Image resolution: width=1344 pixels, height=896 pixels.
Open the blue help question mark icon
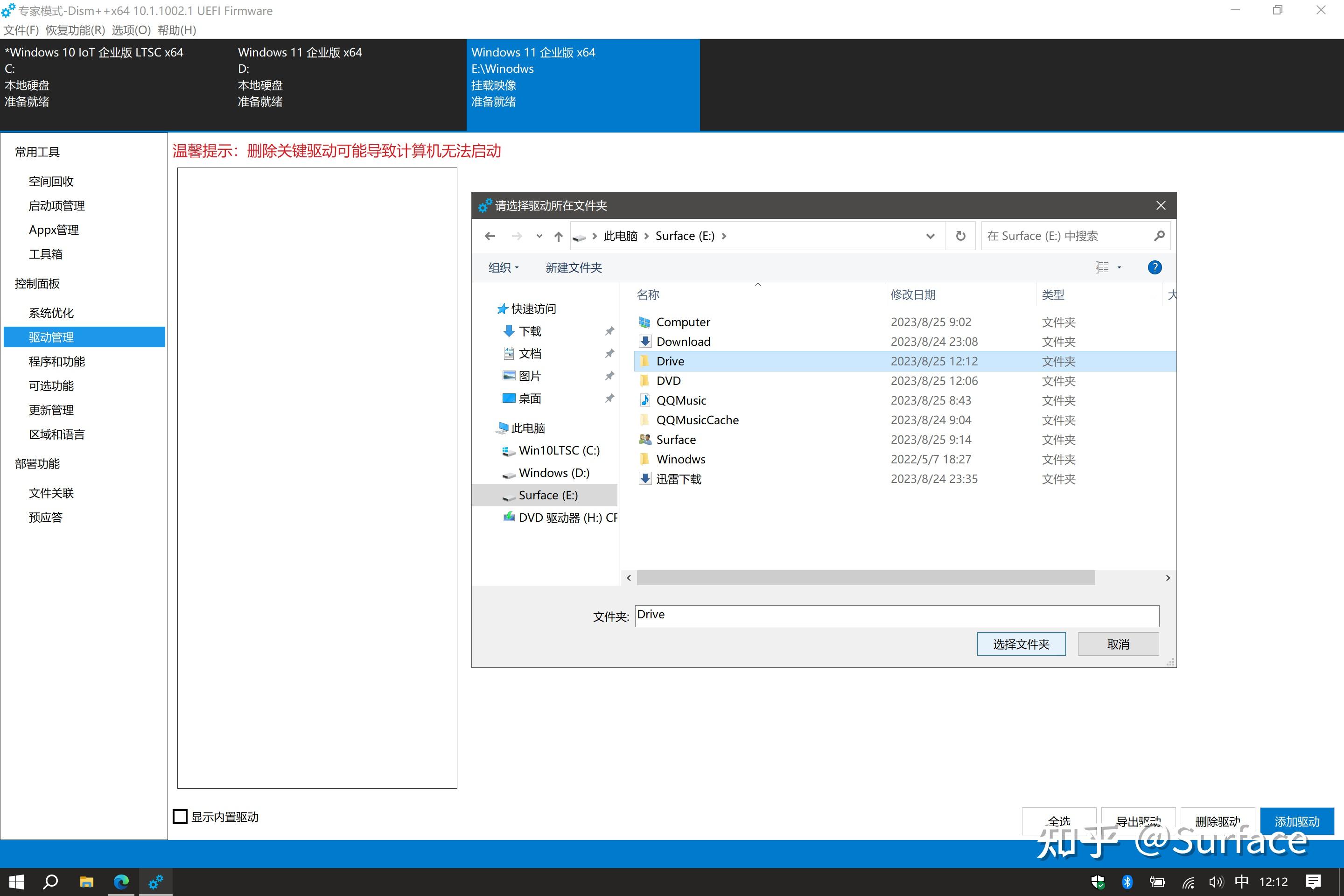(1154, 267)
